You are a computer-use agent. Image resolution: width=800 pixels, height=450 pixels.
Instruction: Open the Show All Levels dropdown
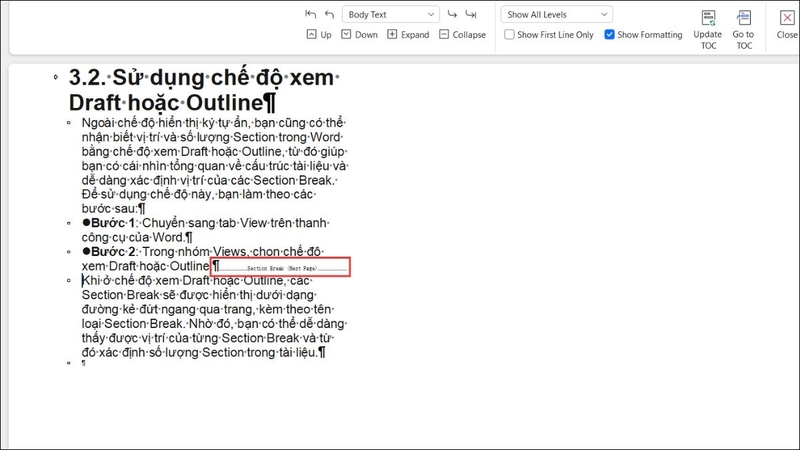(557, 14)
